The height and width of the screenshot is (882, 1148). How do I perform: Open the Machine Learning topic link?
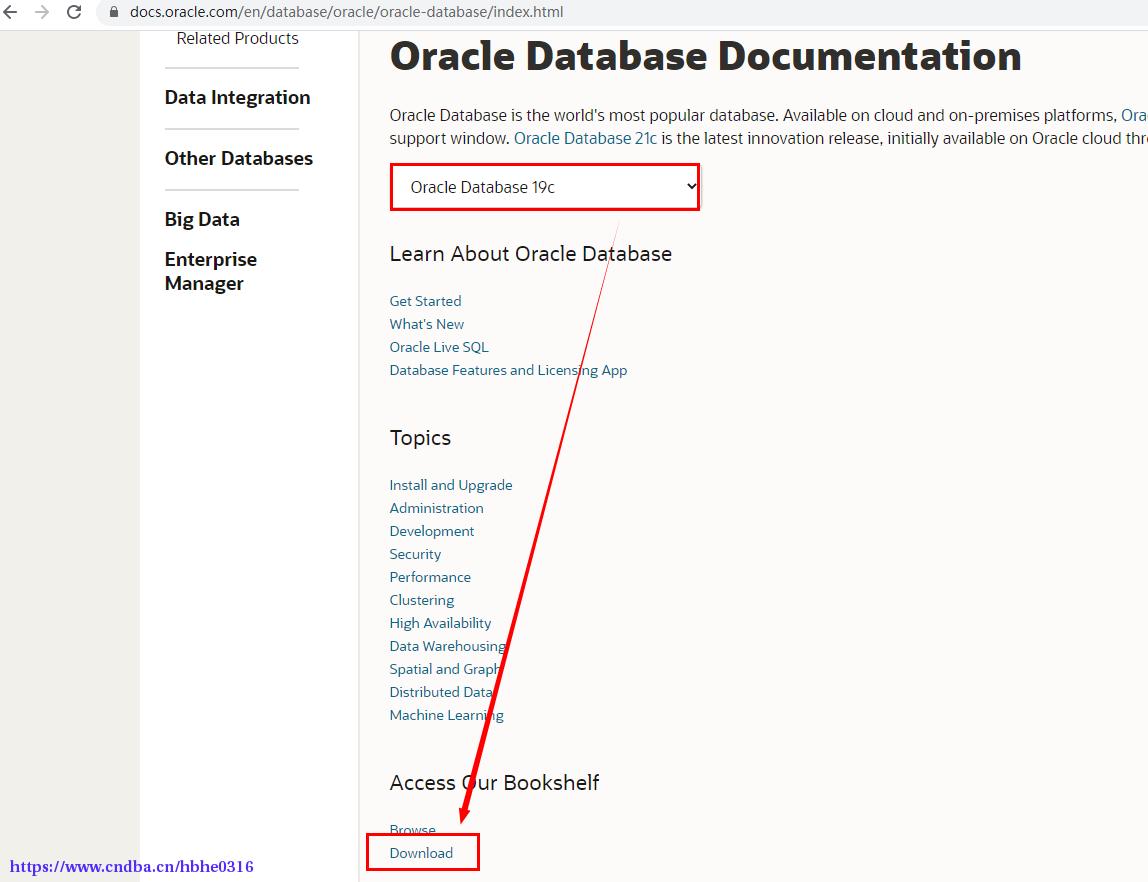point(447,715)
